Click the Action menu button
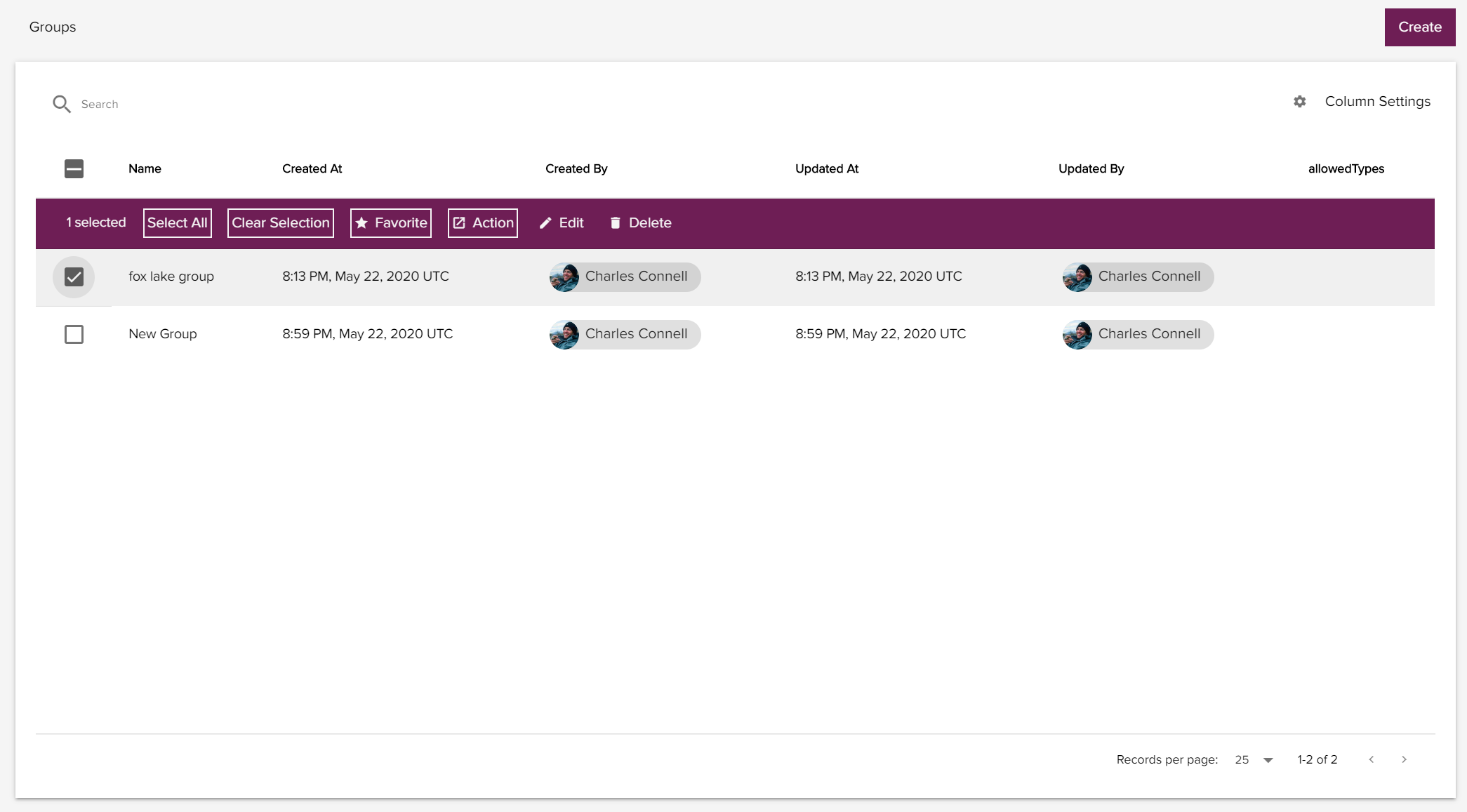 point(482,222)
